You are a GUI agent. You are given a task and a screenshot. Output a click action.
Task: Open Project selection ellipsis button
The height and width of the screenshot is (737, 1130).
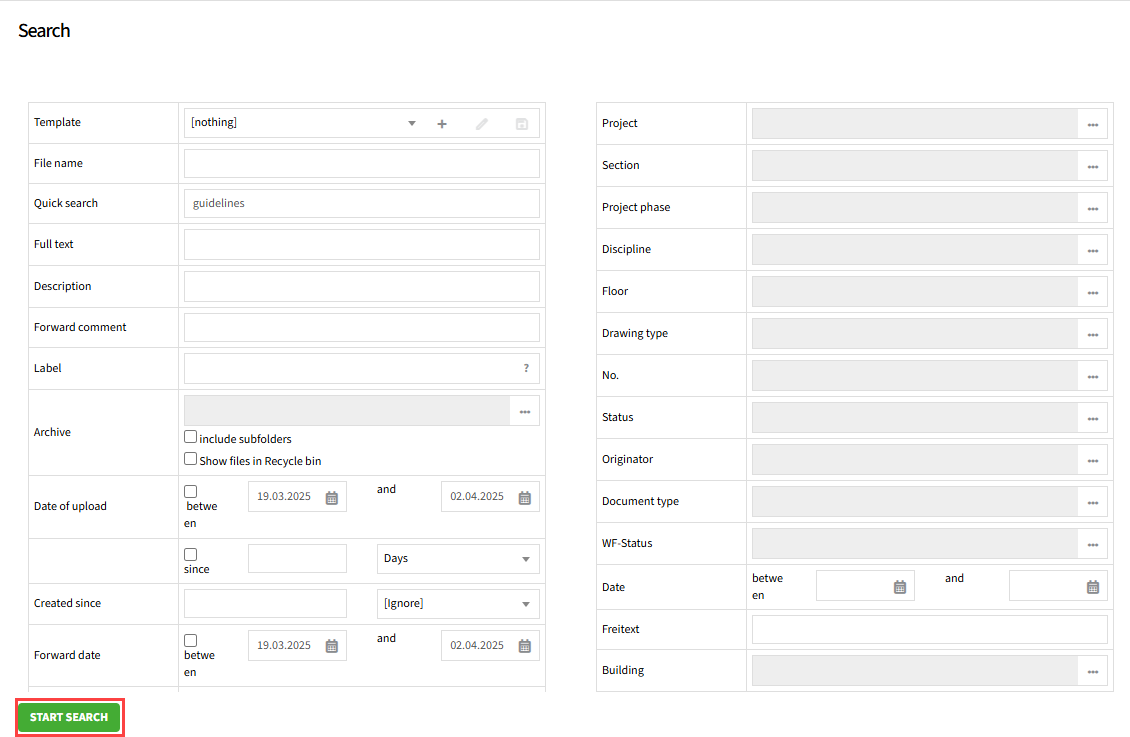pos(1092,124)
